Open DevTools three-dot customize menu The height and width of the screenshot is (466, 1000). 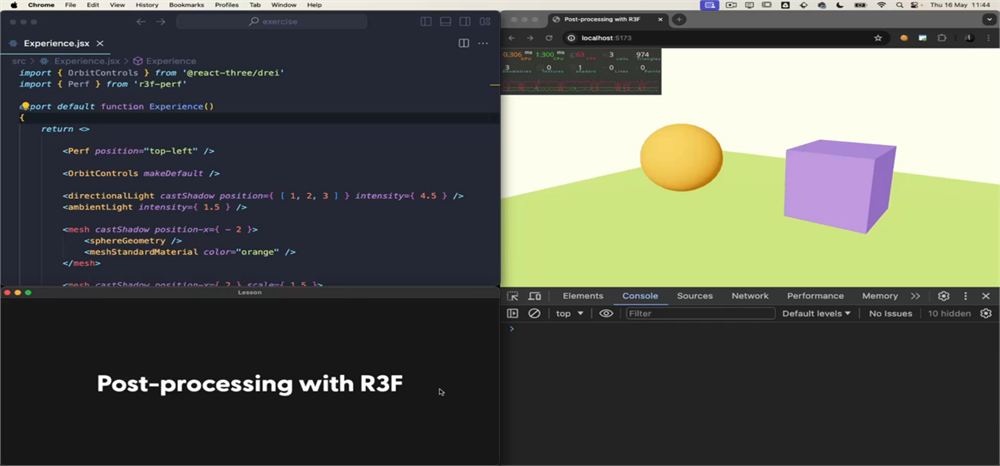966,296
